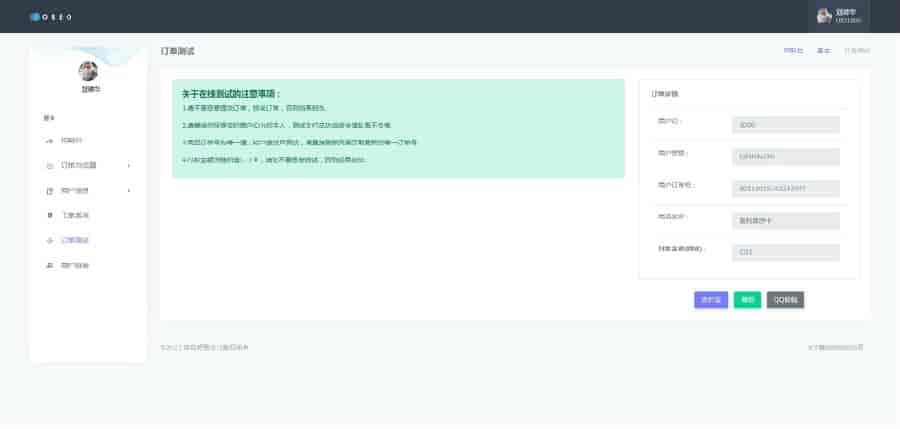The width and height of the screenshot is (900, 429).
Task: Click the footer text at the bottom right
Action: click(x=836, y=347)
